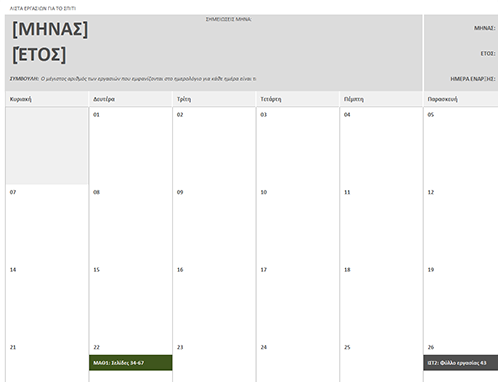Click the ΛΙΣΤΑ ΕΡΓΑΣΙΩΝ ΓΙΑ ΤΟ ΣΠΙΤΙ heading
The width and height of the screenshot is (498, 382).
[x=43, y=8]
